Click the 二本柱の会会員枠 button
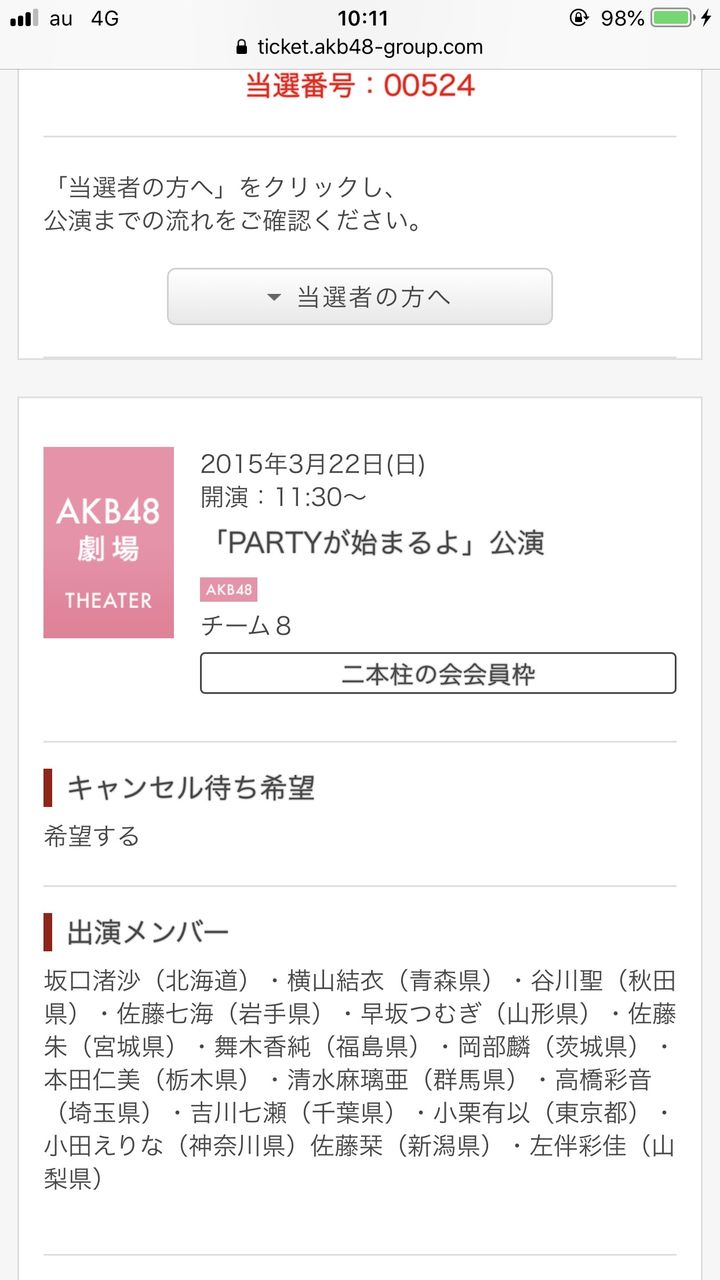 click(x=438, y=673)
